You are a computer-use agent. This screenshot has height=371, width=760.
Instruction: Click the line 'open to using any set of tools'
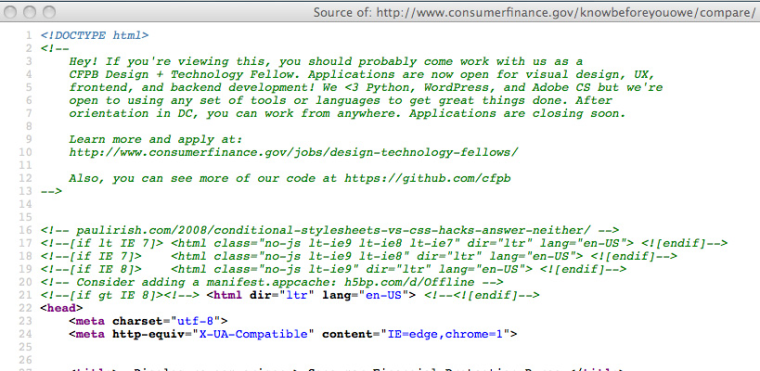340,101
